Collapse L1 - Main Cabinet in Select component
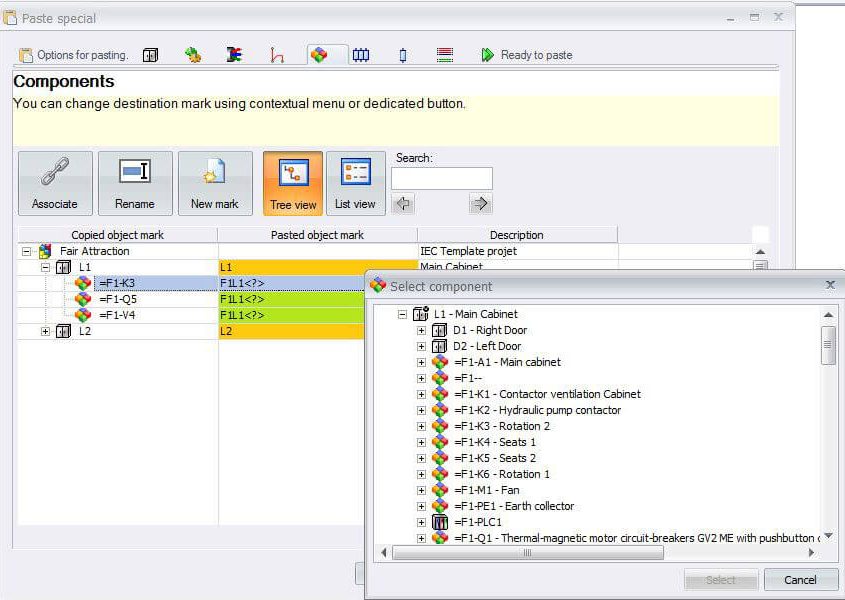 click(x=402, y=314)
